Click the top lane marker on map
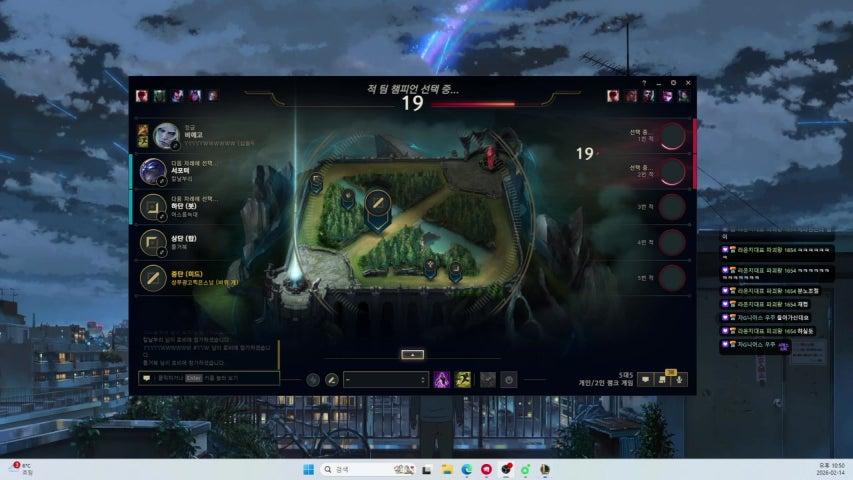Image resolution: width=853 pixels, height=480 pixels. click(x=317, y=181)
